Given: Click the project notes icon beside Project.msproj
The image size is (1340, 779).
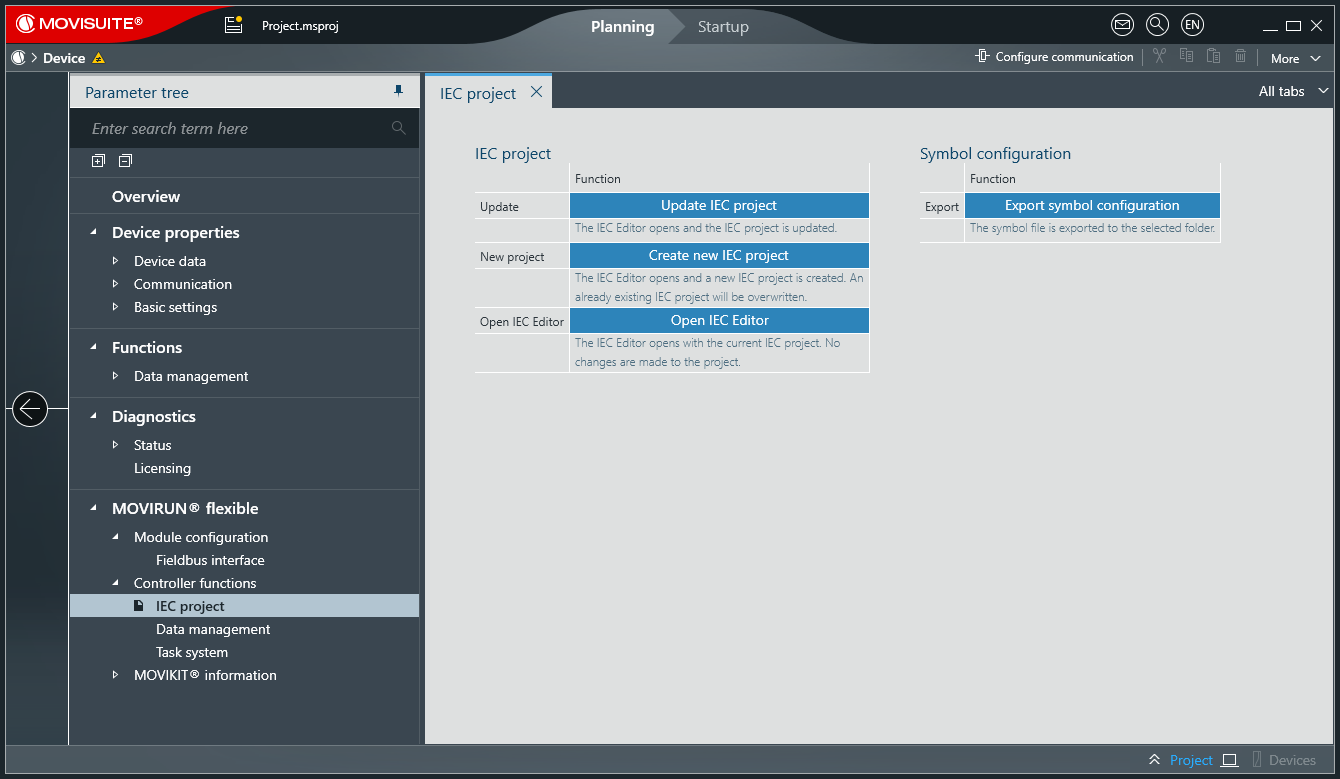Looking at the screenshot, I should click(233, 25).
